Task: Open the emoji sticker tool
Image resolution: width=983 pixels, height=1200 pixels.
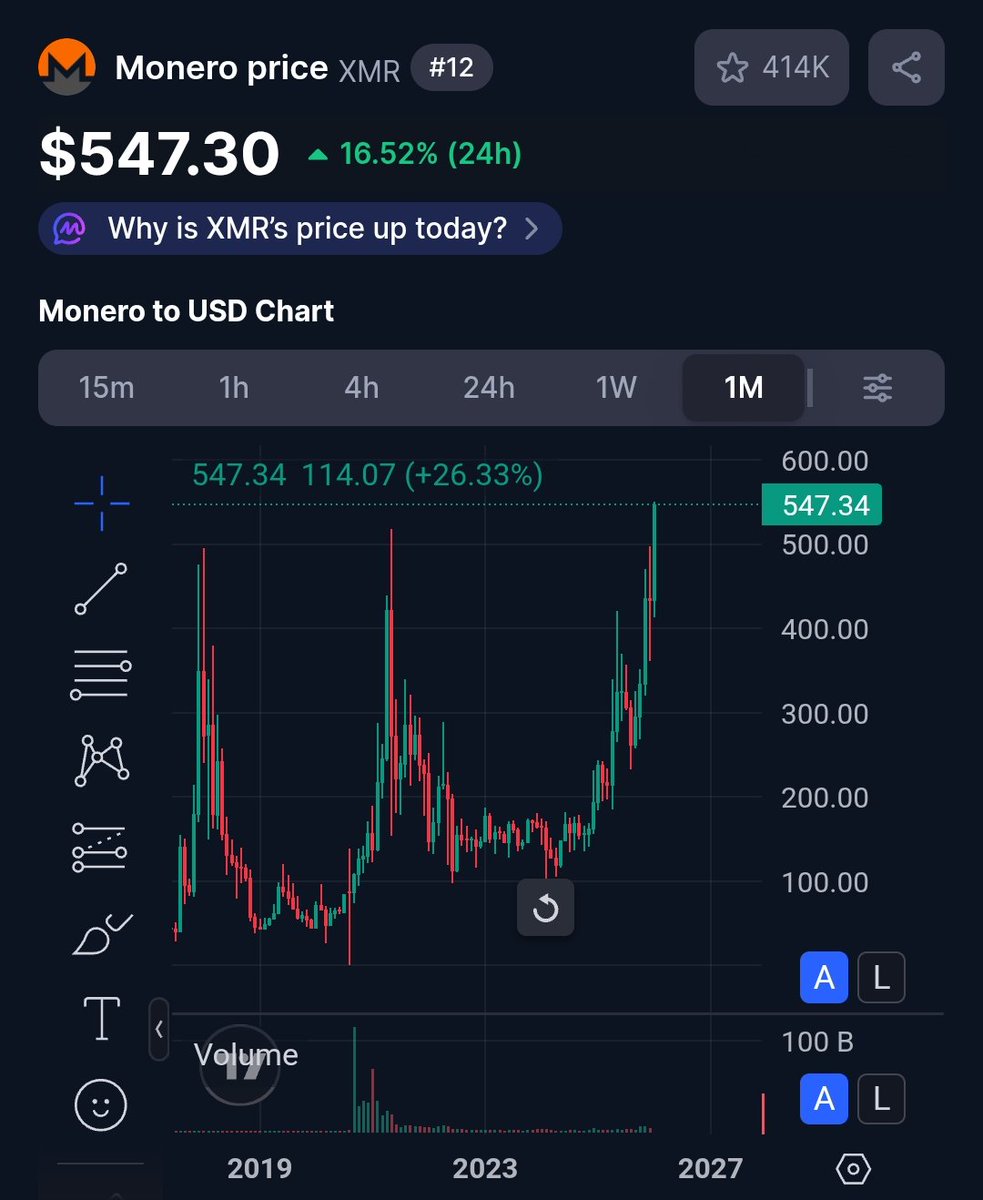Action: [x=100, y=1105]
